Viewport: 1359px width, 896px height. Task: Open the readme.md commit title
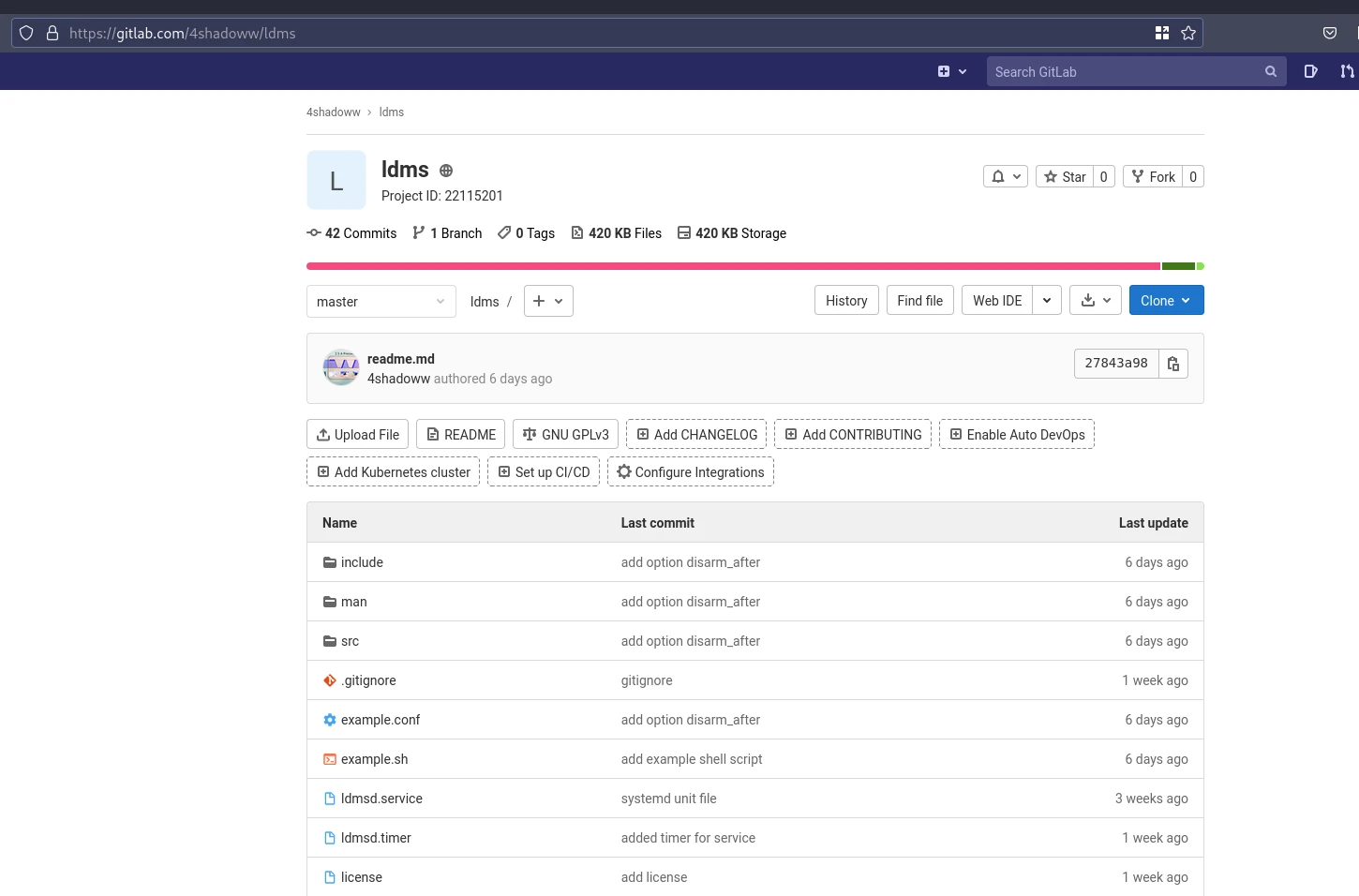pyautogui.click(x=401, y=359)
